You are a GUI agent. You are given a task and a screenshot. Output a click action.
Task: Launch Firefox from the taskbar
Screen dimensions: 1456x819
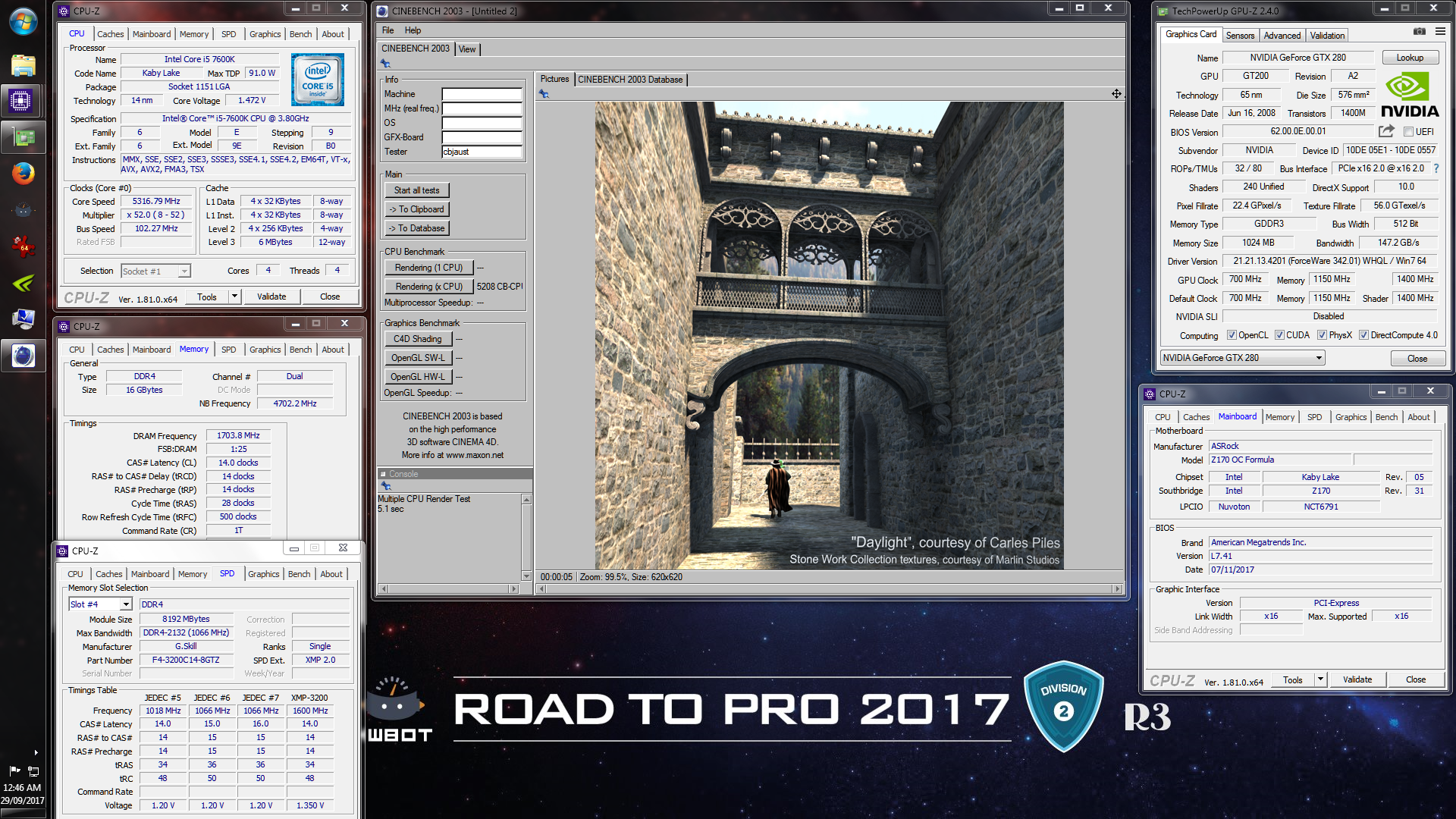coord(24,174)
